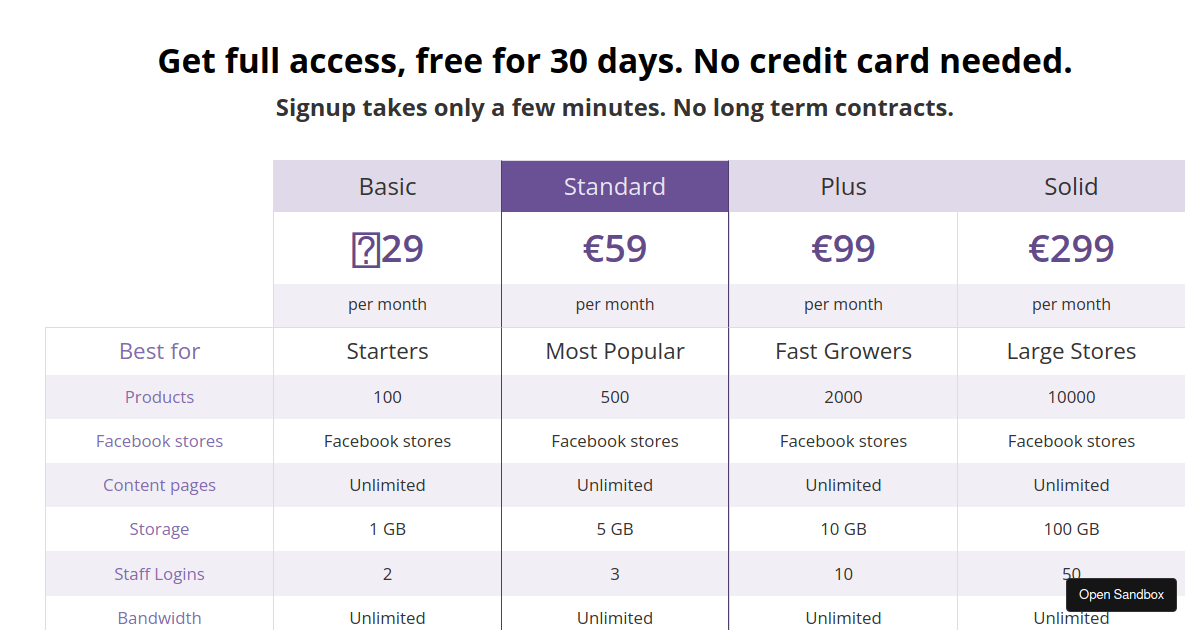
Task: Click the Bandwidth row label
Action: pos(159,618)
